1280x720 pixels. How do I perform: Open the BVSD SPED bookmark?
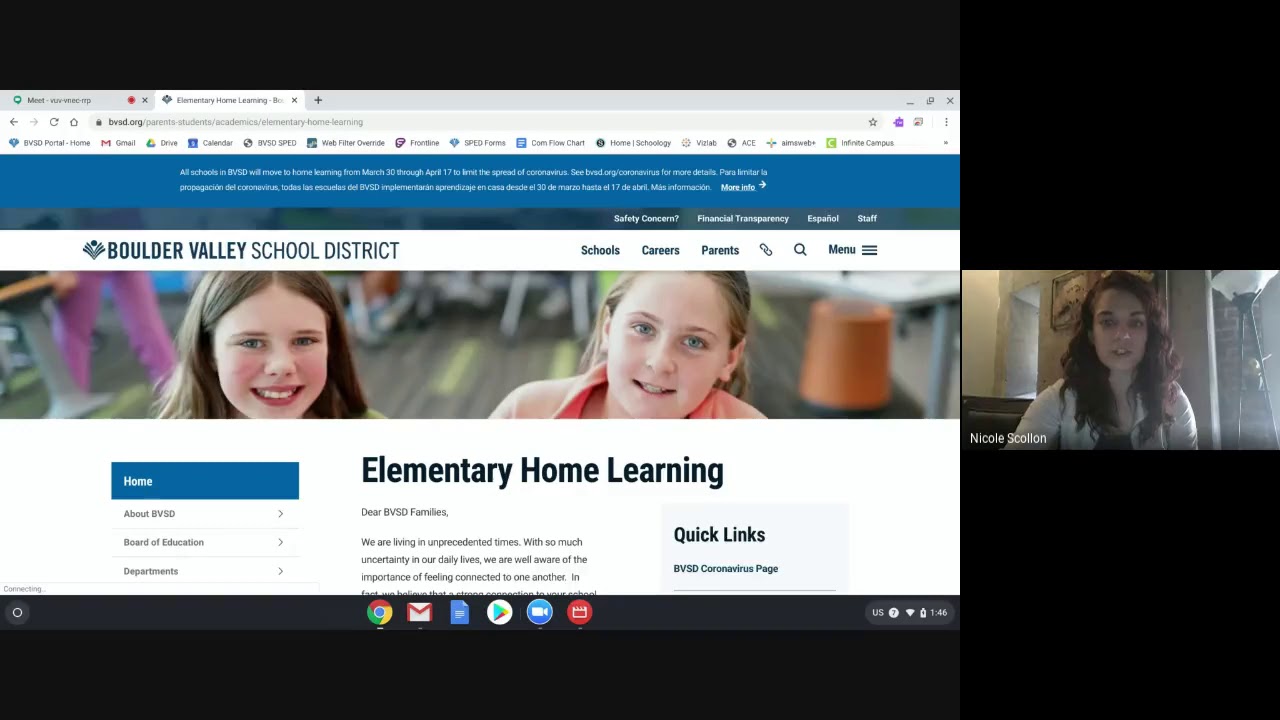(x=270, y=143)
